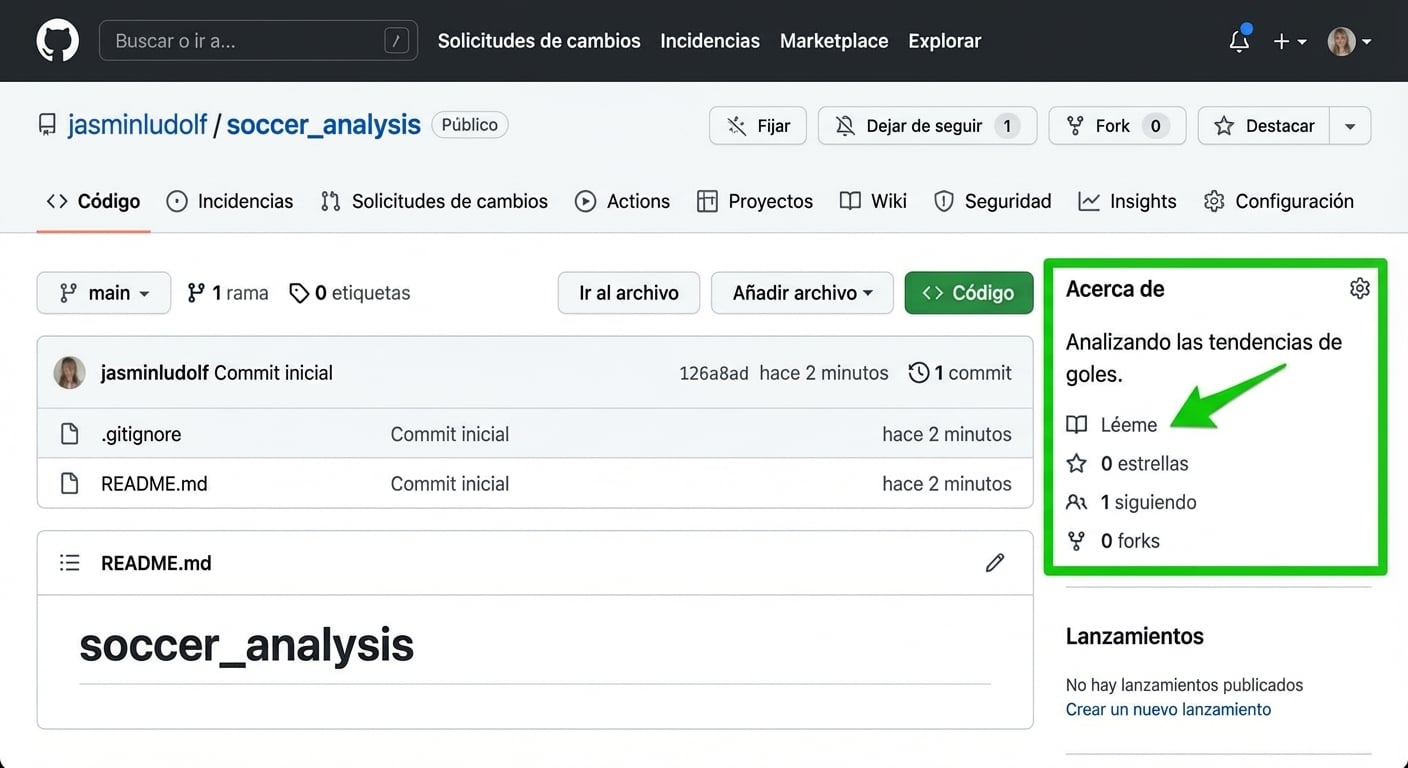Open the GitHub home logo
The image size is (1408, 768).
[x=58, y=41]
